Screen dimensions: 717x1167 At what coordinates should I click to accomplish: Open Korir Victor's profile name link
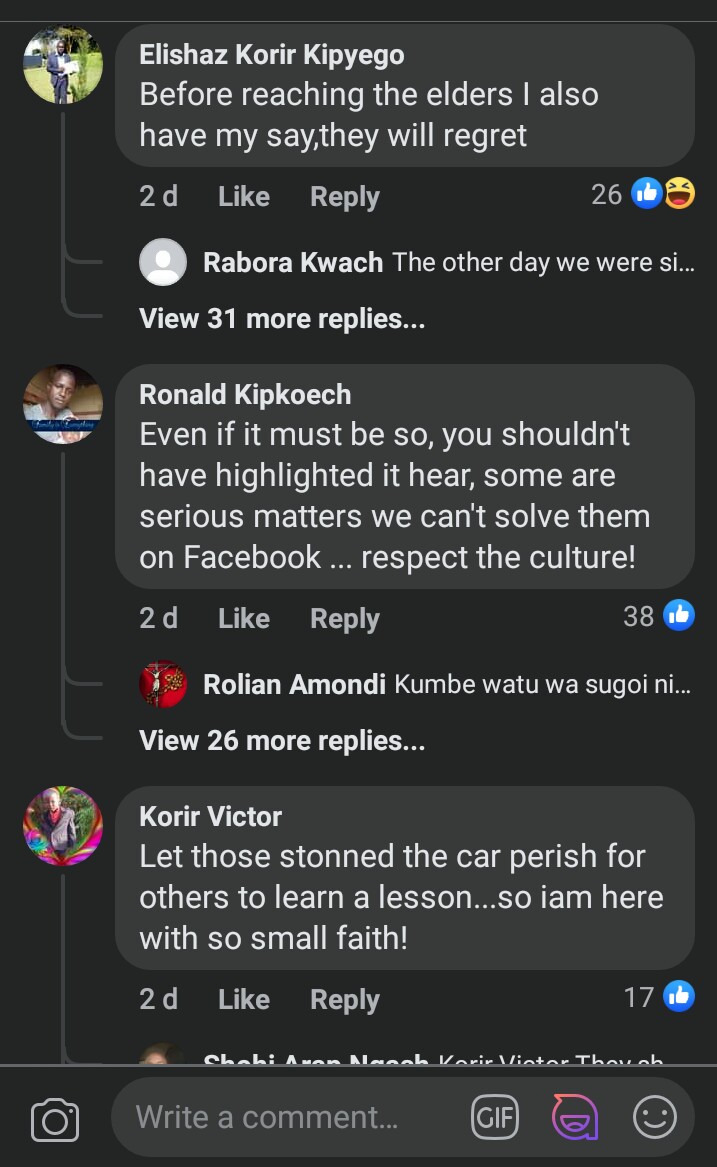210,816
